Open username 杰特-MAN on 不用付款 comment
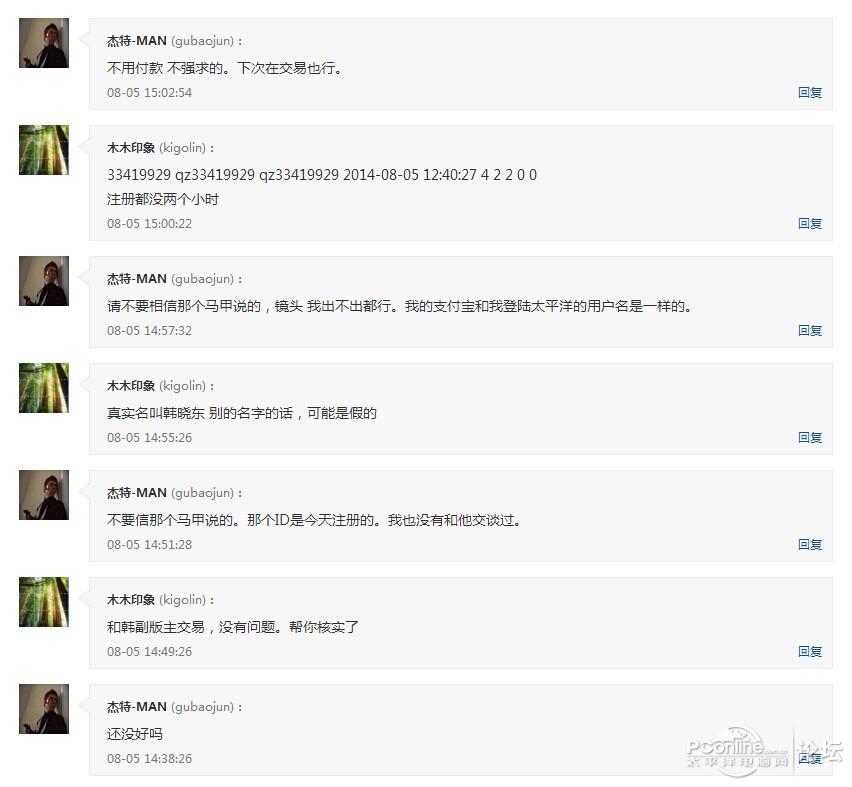This screenshot has height=787, width=852. 137,41
